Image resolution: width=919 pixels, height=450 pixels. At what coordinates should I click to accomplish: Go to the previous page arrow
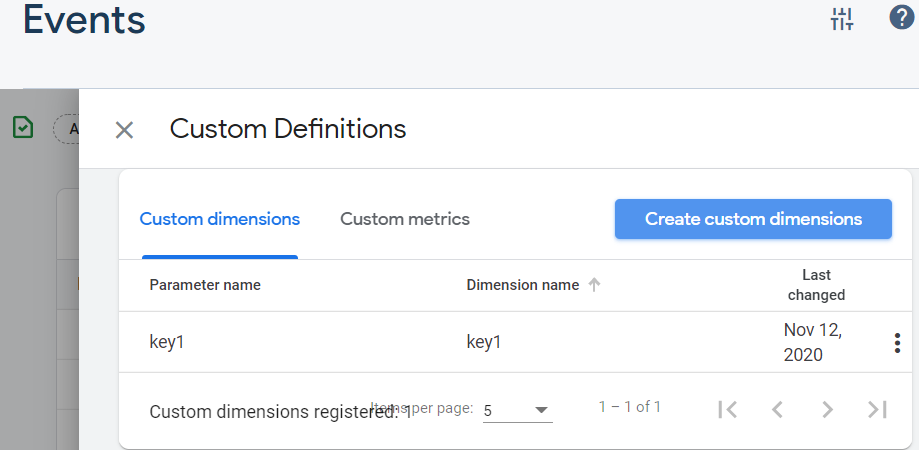(777, 409)
